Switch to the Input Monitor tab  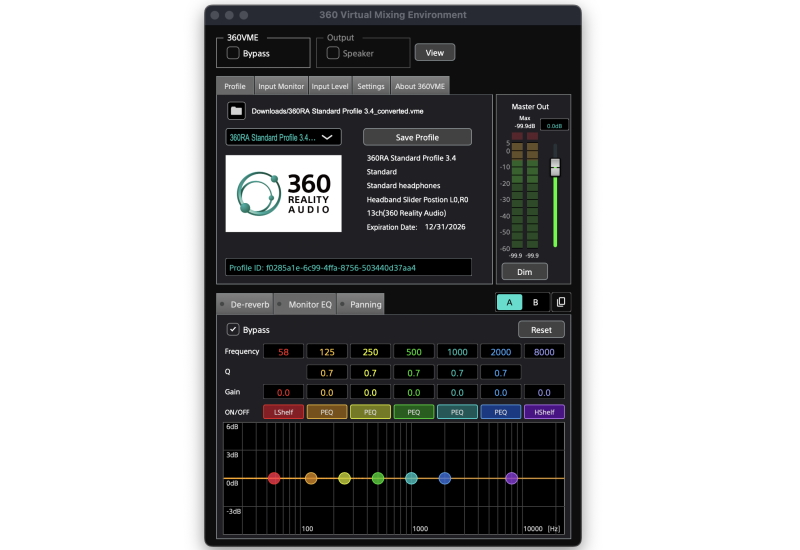pyautogui.click(x=280, y=86)
